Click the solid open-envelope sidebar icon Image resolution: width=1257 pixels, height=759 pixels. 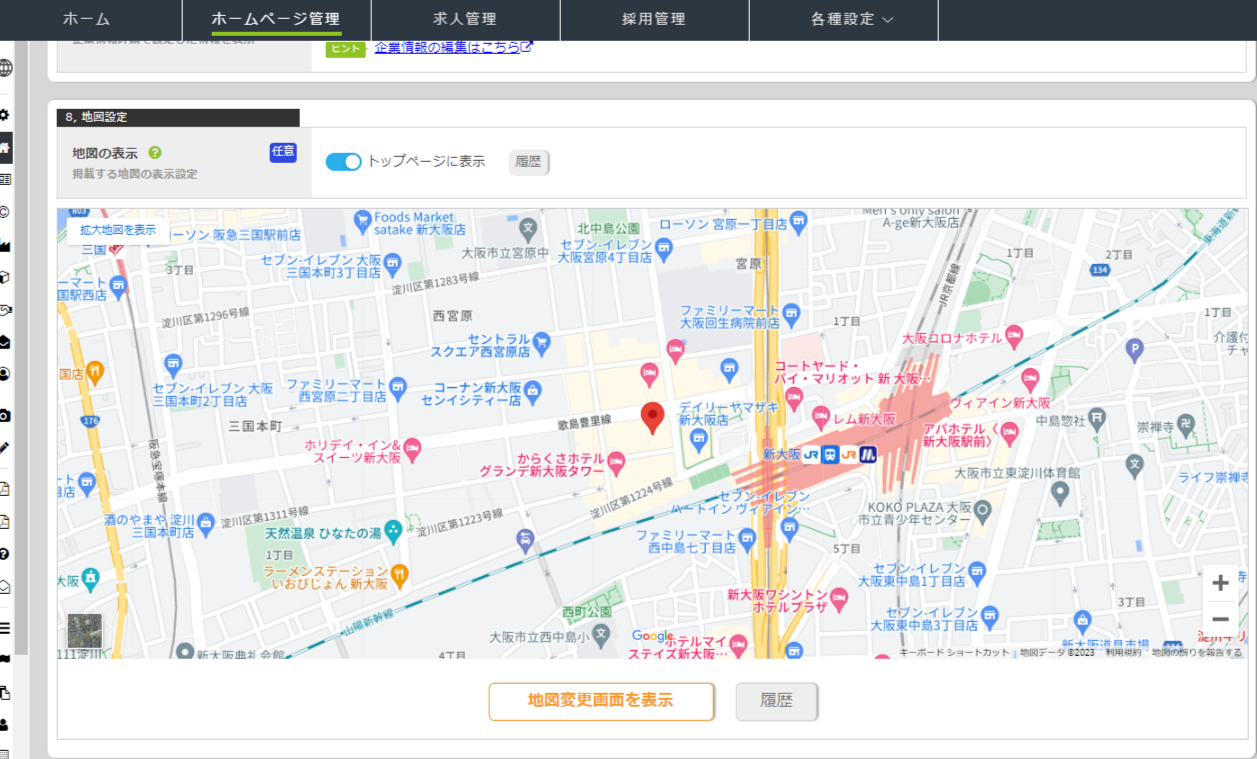[5, 342]
